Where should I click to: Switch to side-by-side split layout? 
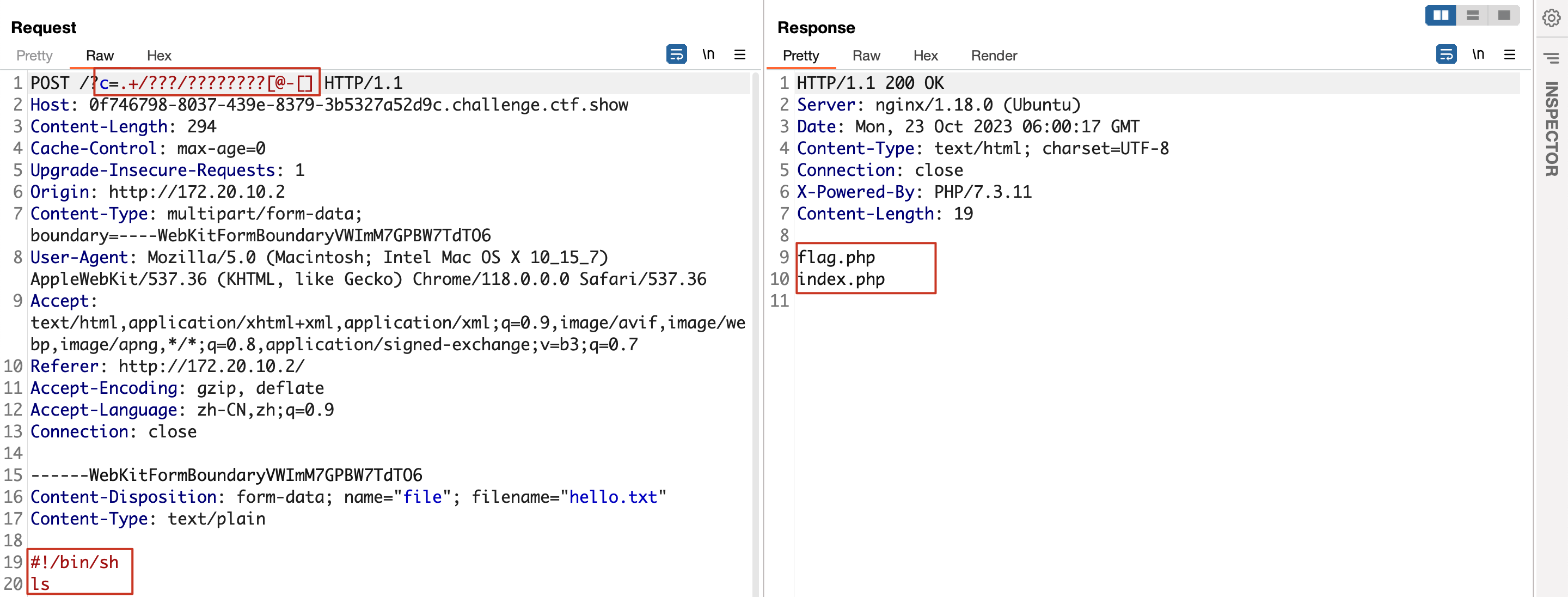click(x=1441, y=15)
